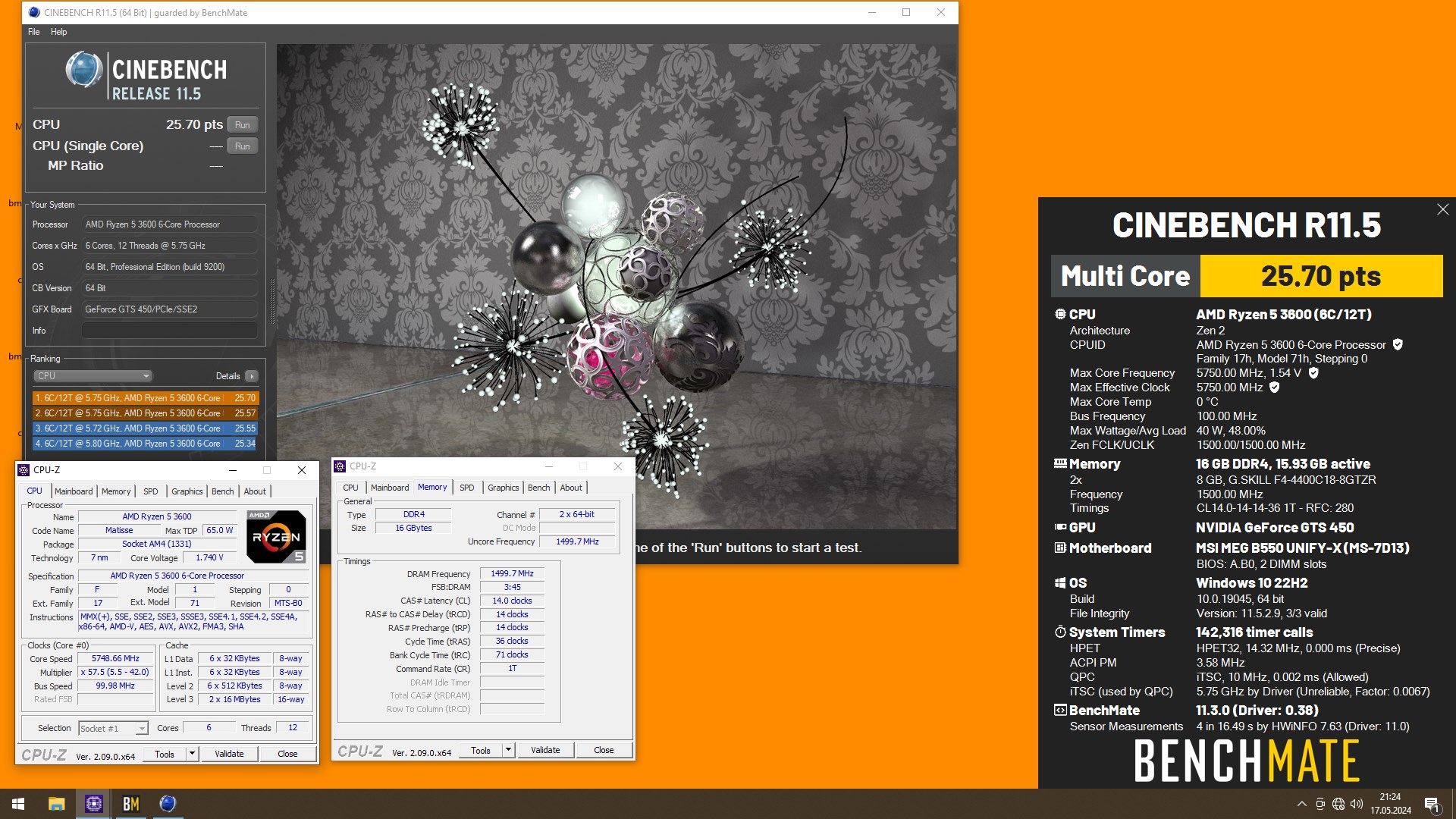Open the Cinebench Help menu
The height and width of the screenshot is (819, 1456).
[x=59, y=32]
